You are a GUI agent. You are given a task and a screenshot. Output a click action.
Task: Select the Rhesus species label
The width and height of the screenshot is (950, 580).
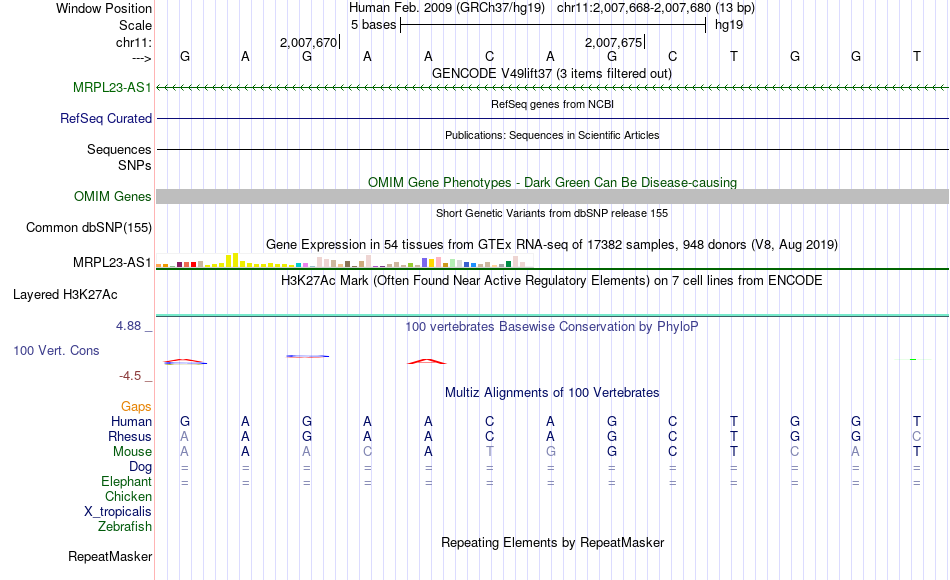coord(130,436)
